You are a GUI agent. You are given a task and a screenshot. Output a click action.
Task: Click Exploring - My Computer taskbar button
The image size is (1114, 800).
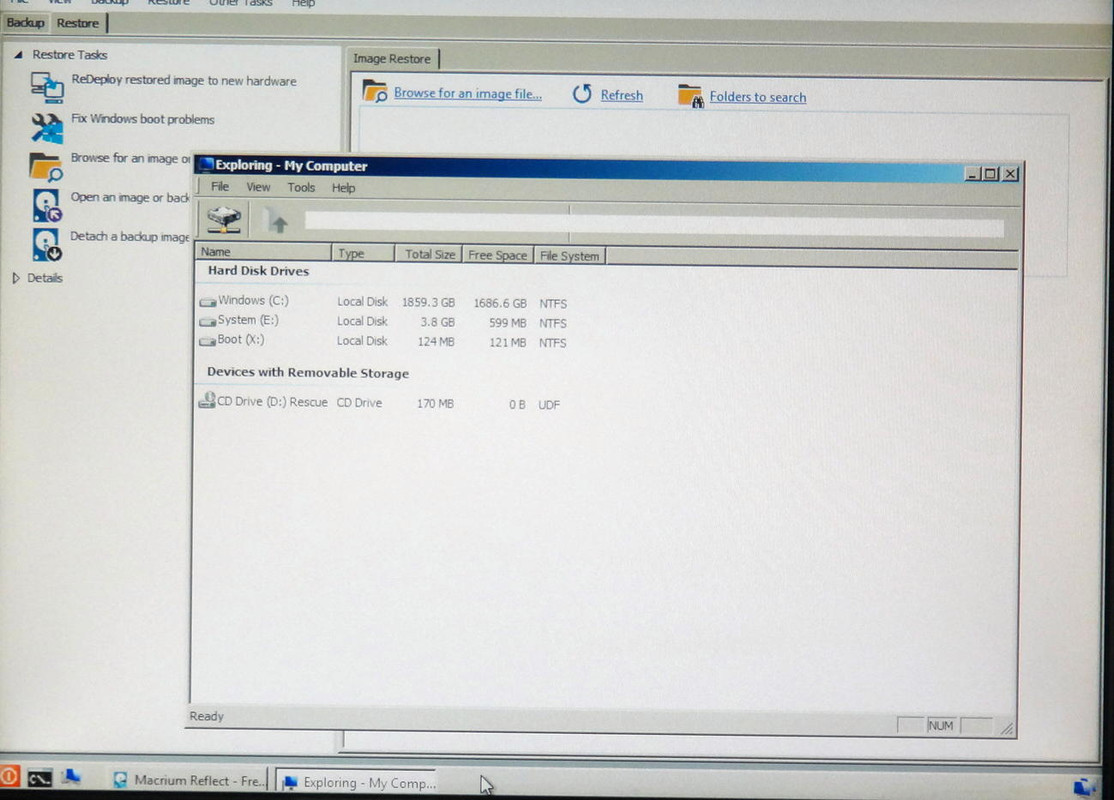(x=359, y=782)
